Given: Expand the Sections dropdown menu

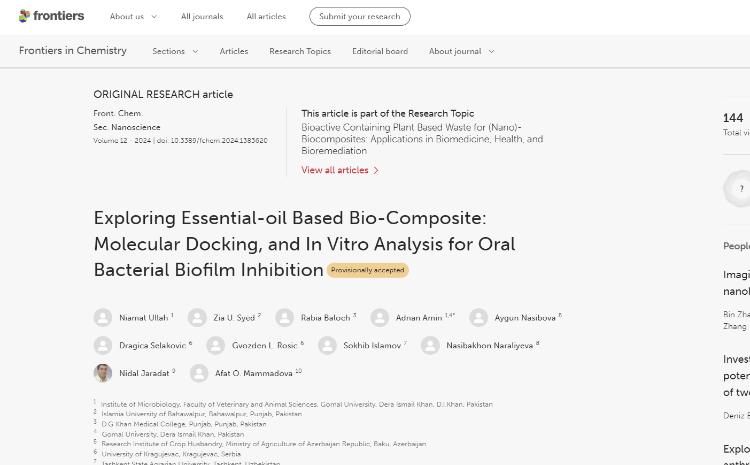Looking at the screenshot, I should point(175,51).
